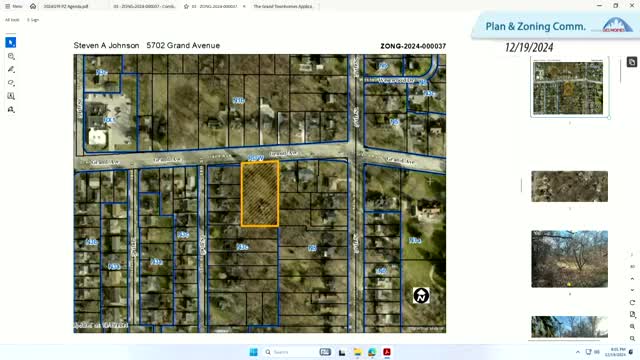640x360 pixels.
Task: Rotate the page clockwise
Action: pyautogui.click(x=632, y=302)
